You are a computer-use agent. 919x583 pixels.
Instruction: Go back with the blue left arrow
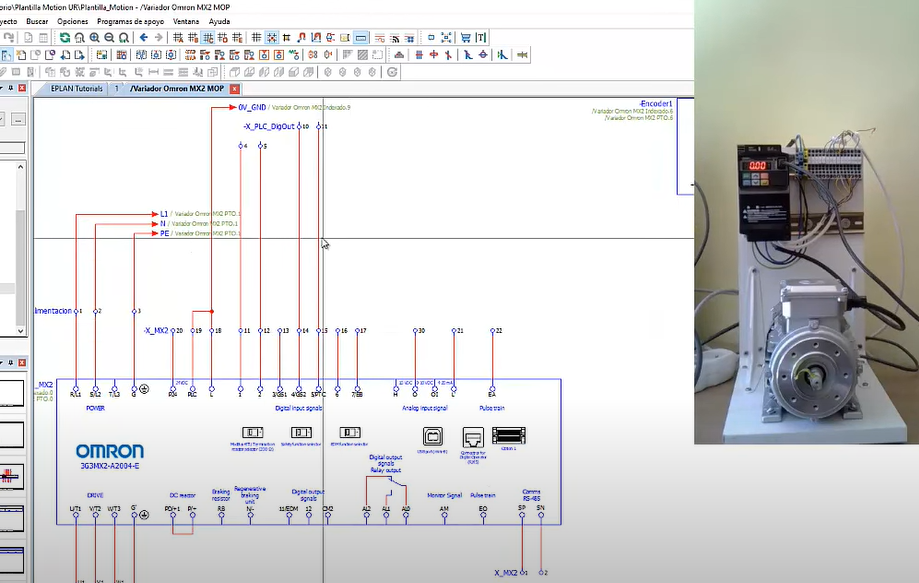click(x=144, y=38)
